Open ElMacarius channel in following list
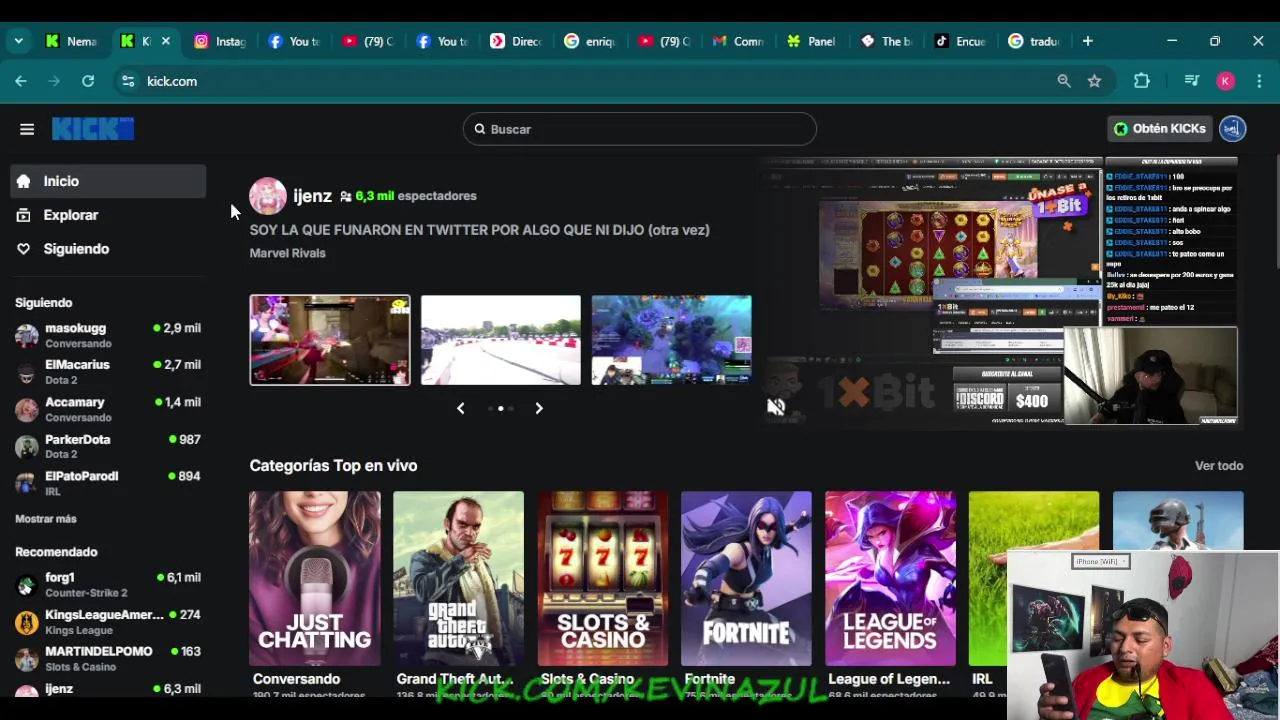Viewport: 1280px width, 720px height. pyautogui.click(x=108, y=372)
